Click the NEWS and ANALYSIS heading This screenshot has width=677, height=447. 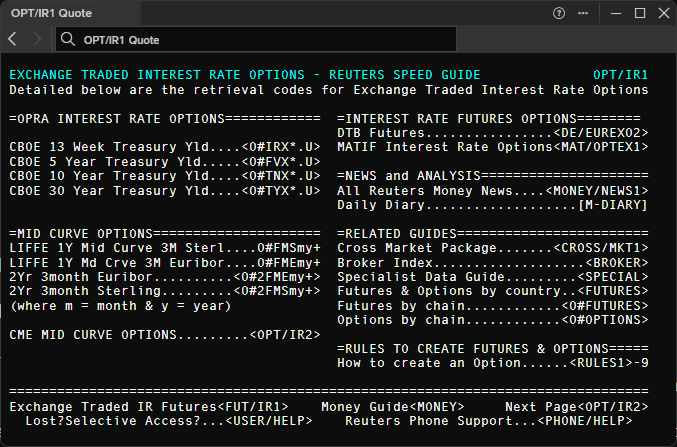493,176
